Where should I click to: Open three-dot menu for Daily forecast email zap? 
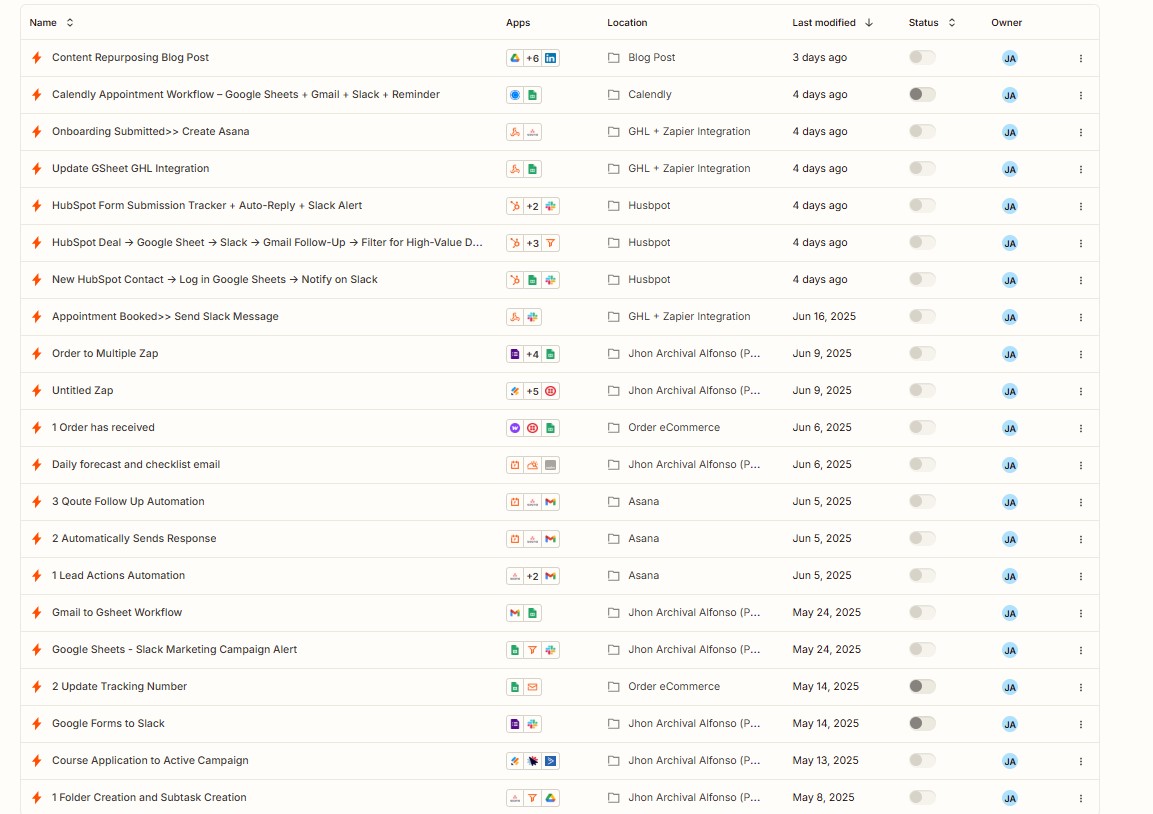[1080, 465]
